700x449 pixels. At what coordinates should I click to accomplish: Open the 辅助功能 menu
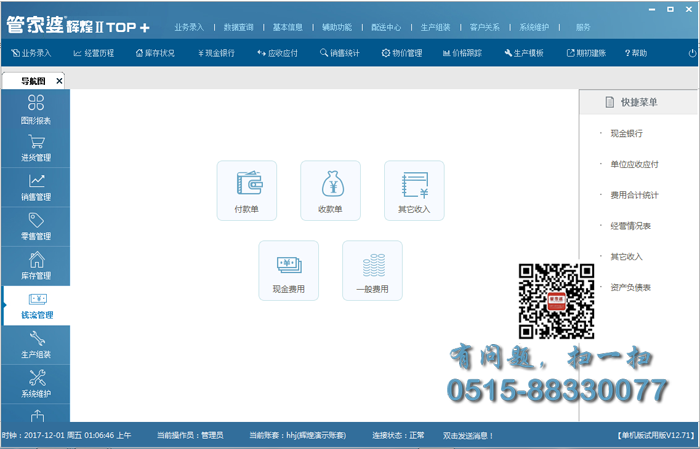pyautogui.click(x=337, y=27)
